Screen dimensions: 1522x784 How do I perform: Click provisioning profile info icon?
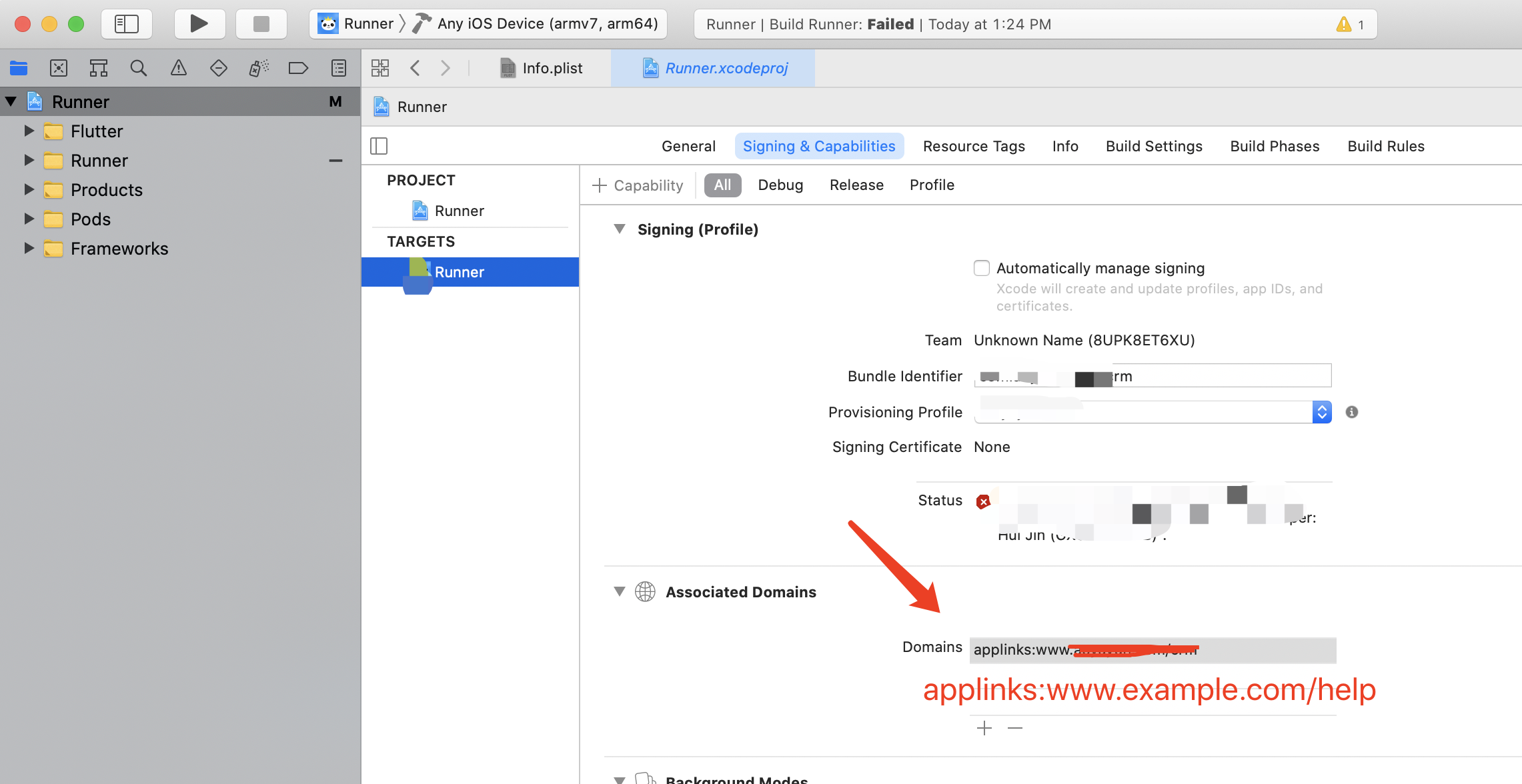[1352, 412]
